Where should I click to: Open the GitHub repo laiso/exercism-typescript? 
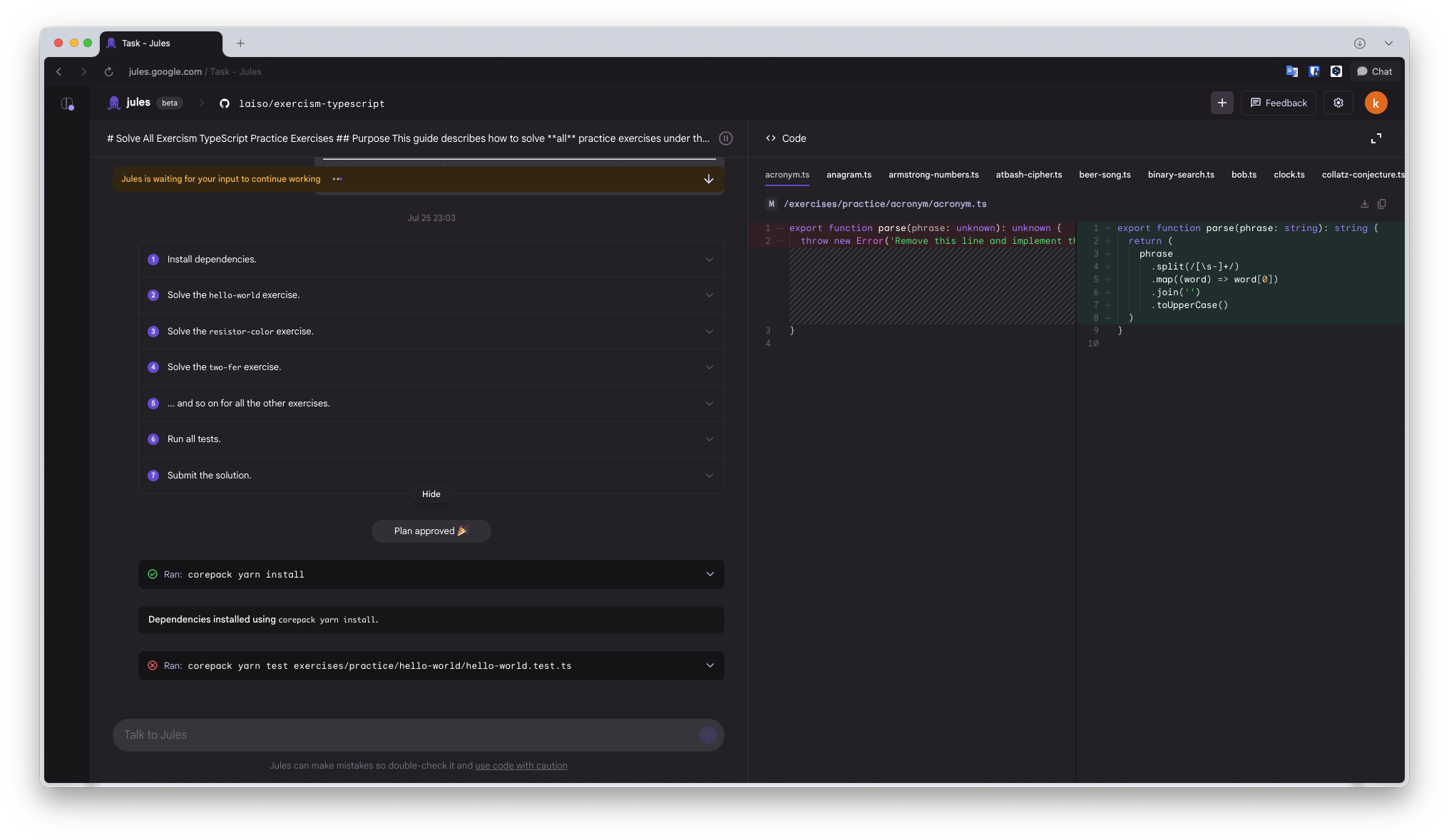[302, 103]
